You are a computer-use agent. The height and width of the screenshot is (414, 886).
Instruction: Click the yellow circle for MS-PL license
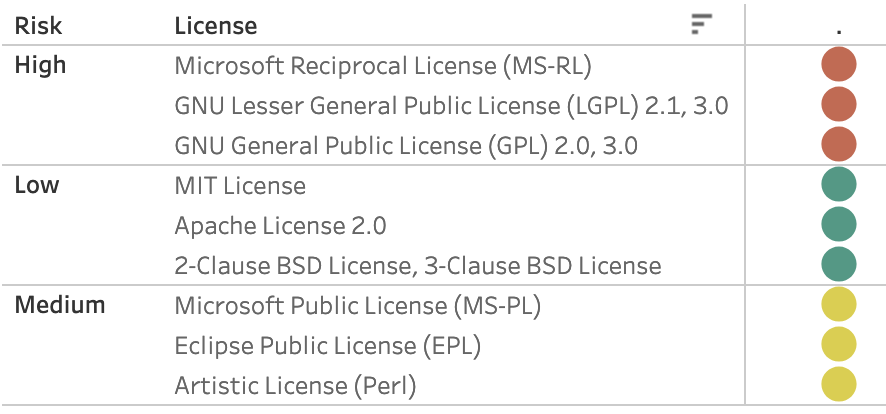click(x=839, y=305)
